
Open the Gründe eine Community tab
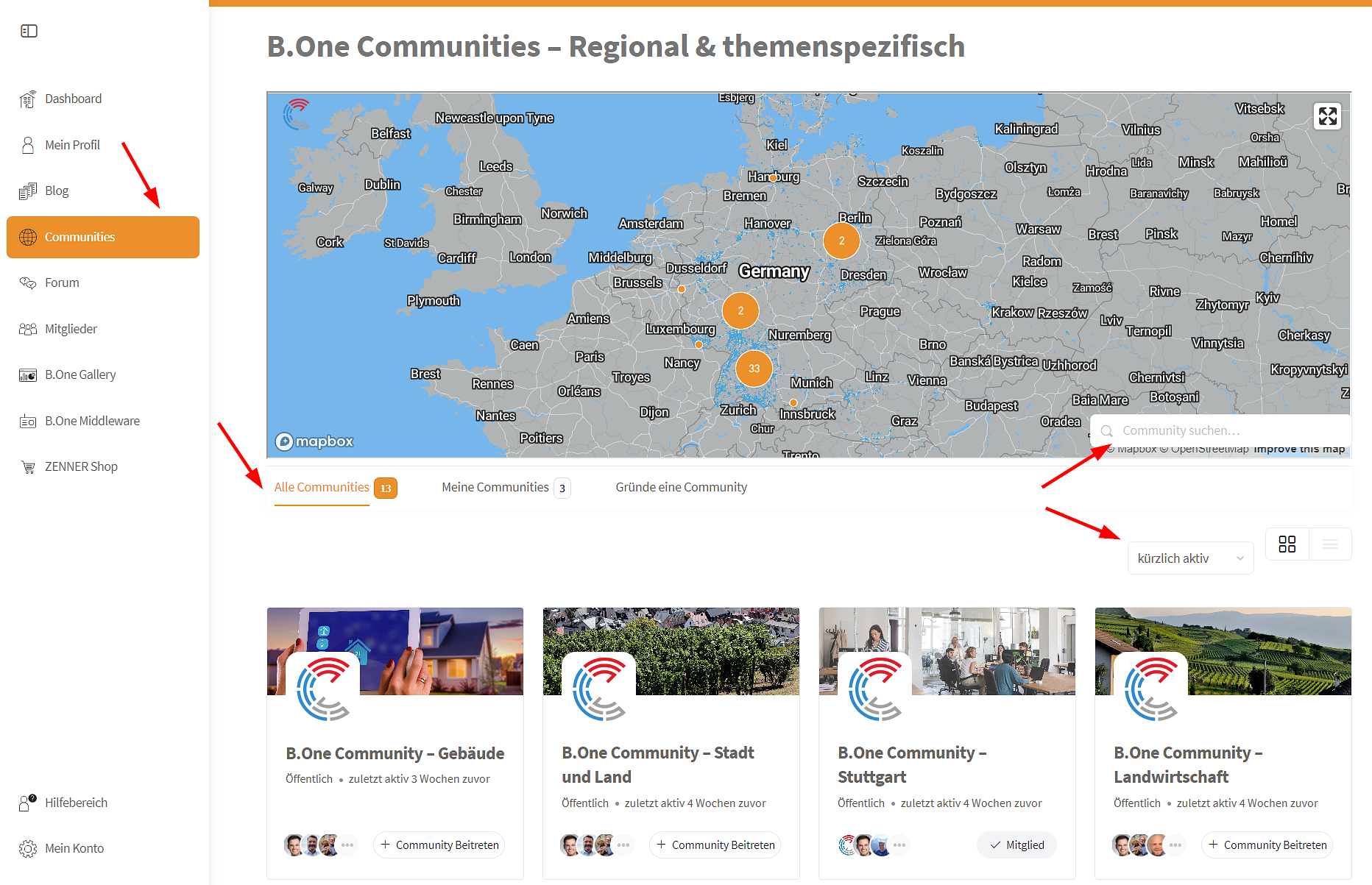pos(681,488)
